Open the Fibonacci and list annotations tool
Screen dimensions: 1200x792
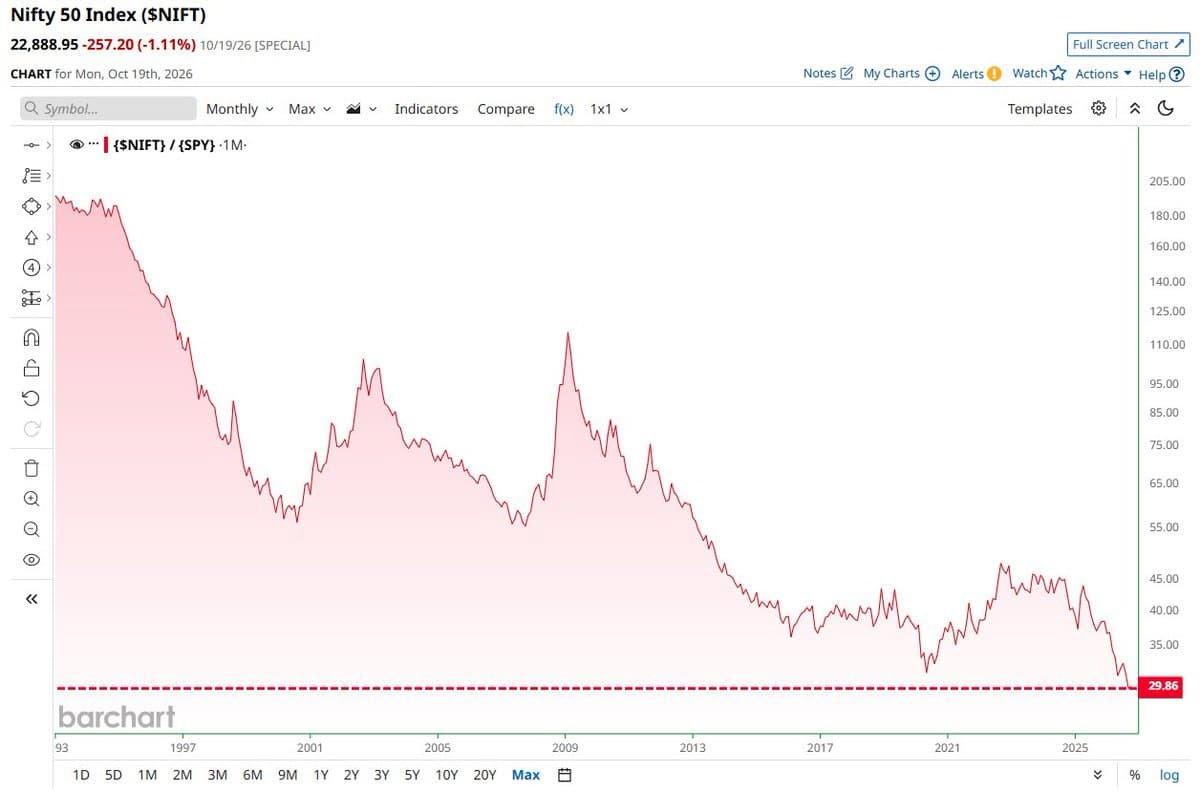(31, 176)
